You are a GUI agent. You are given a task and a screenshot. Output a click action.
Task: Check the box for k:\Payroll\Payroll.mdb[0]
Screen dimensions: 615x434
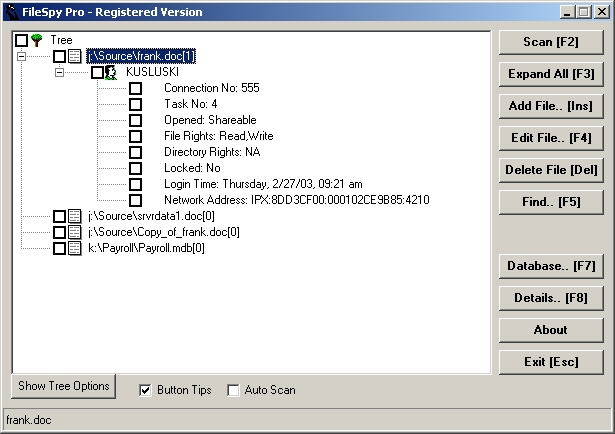click(59, 248)
